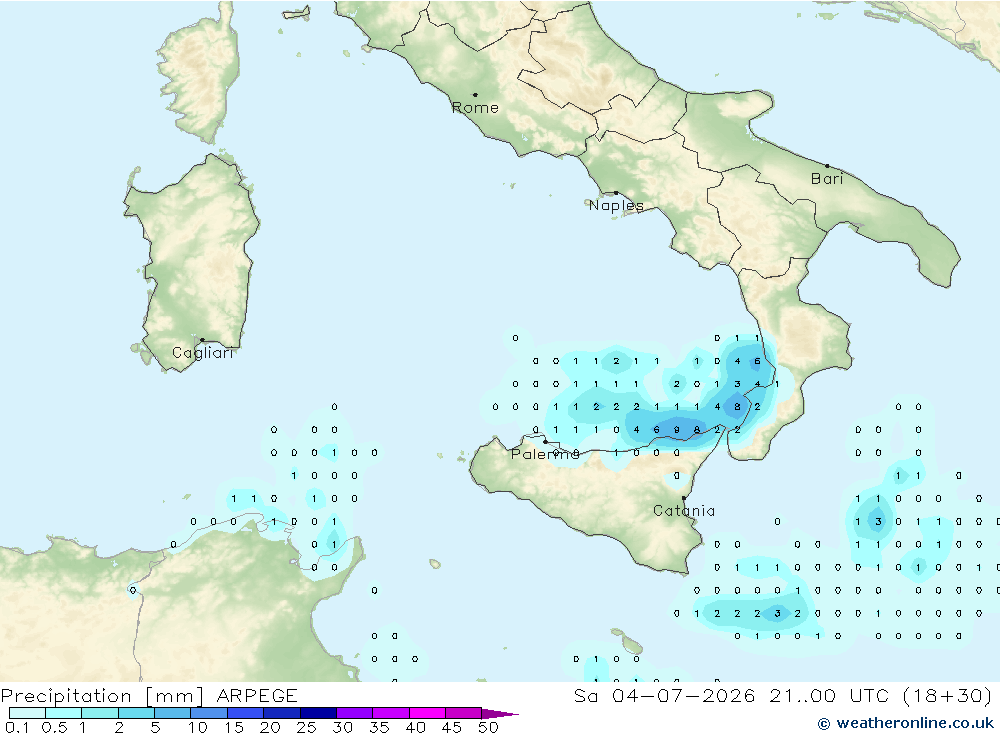Select the Naples city label

(616, 205)
